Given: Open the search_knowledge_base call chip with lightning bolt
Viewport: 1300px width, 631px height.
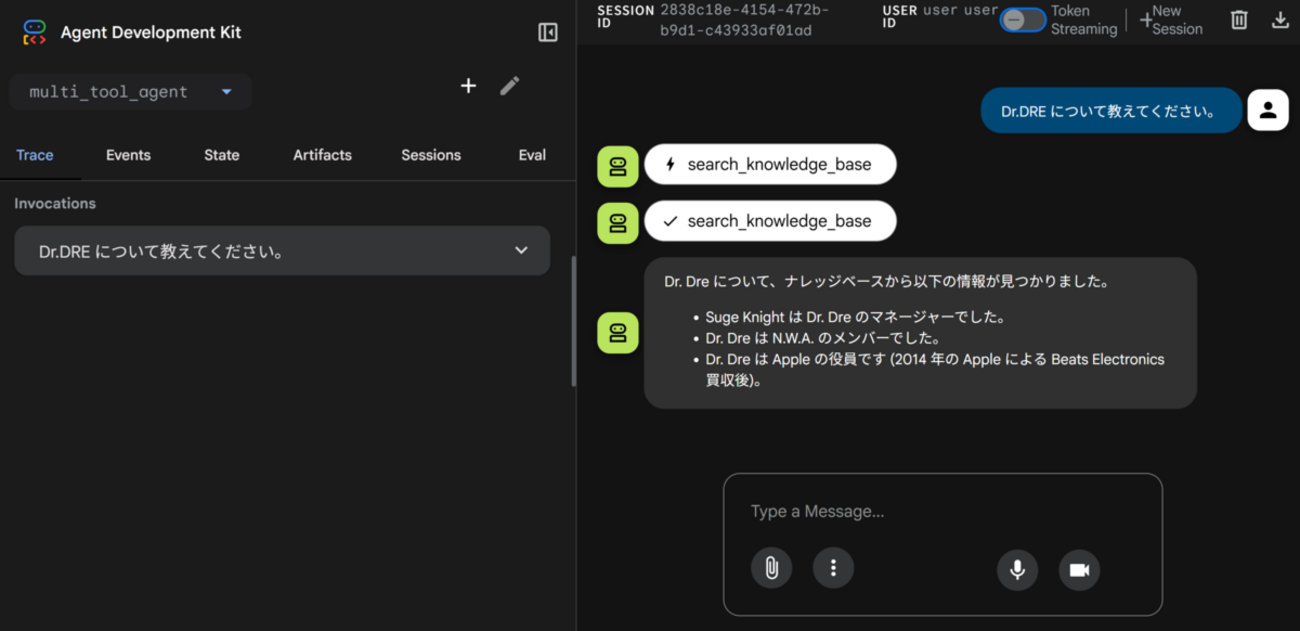Looking at the screenshot, I should (x=770, y=165).
